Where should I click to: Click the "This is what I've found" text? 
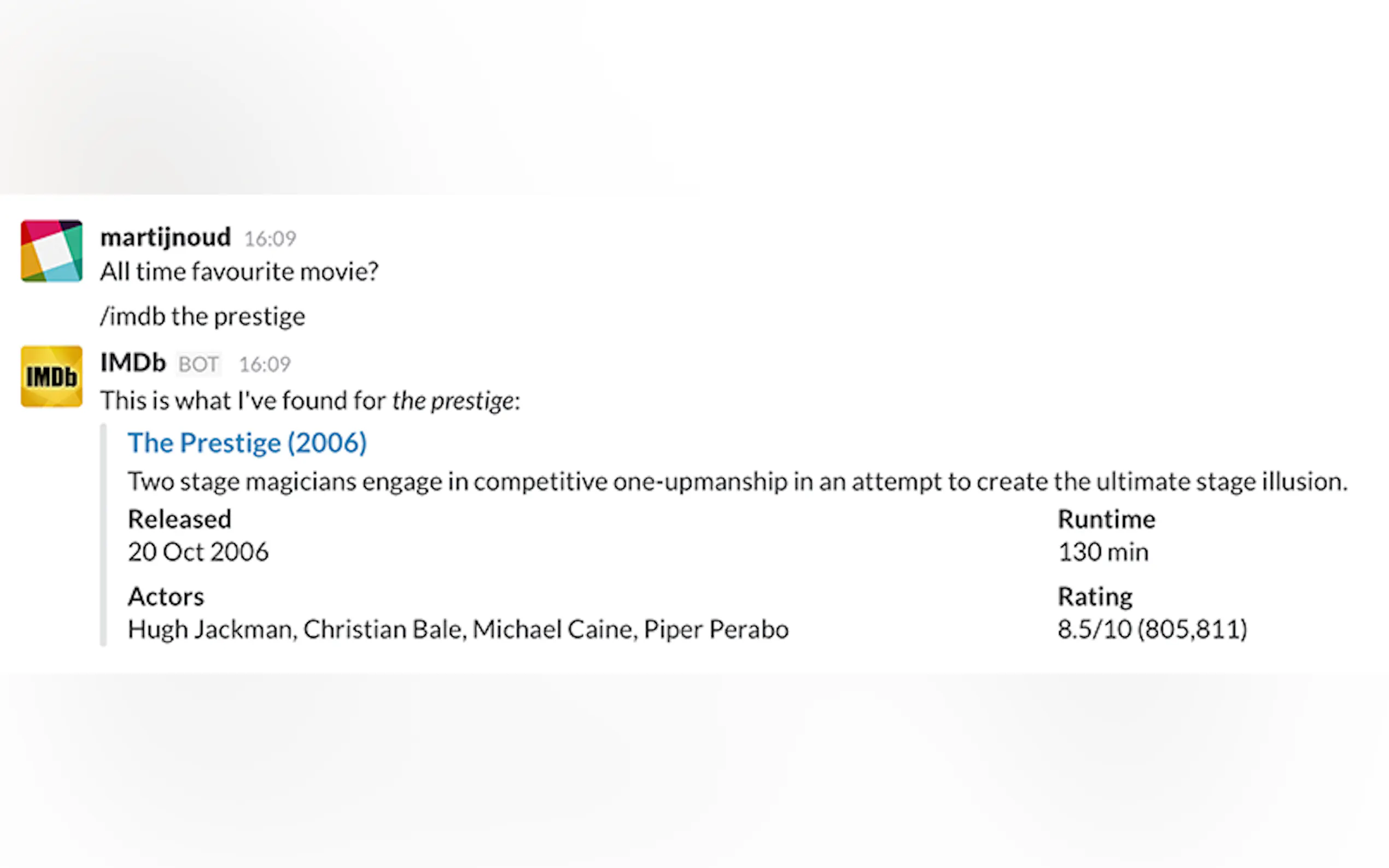(310, 401)
